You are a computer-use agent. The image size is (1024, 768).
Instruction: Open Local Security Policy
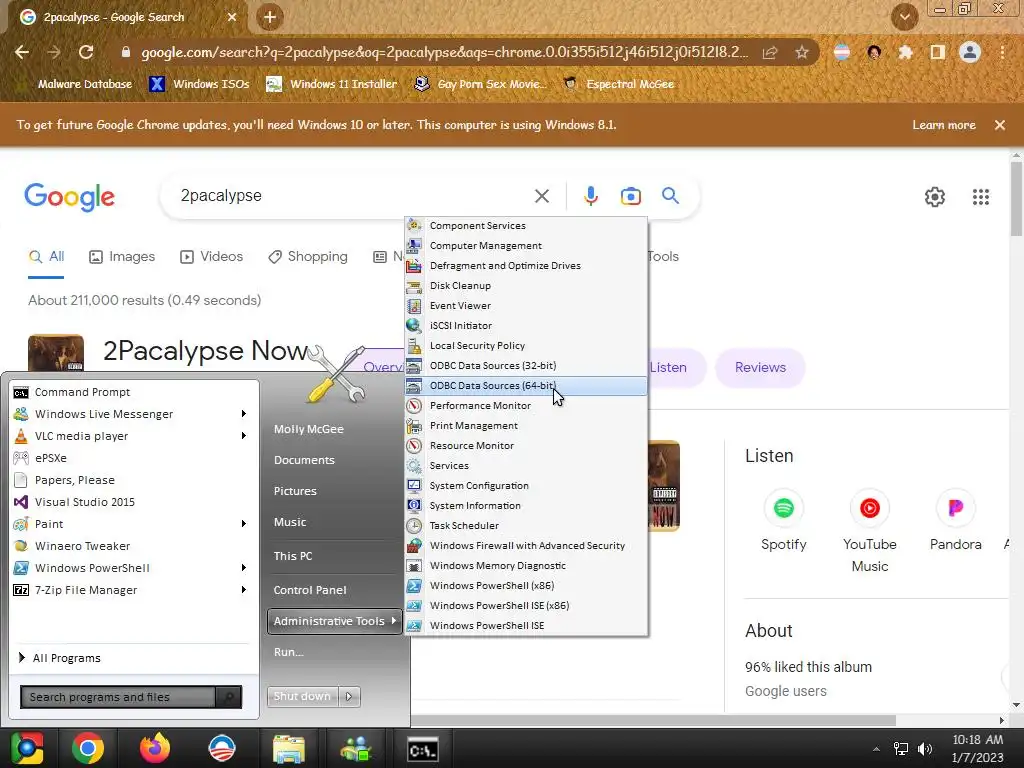click(526, 345)
